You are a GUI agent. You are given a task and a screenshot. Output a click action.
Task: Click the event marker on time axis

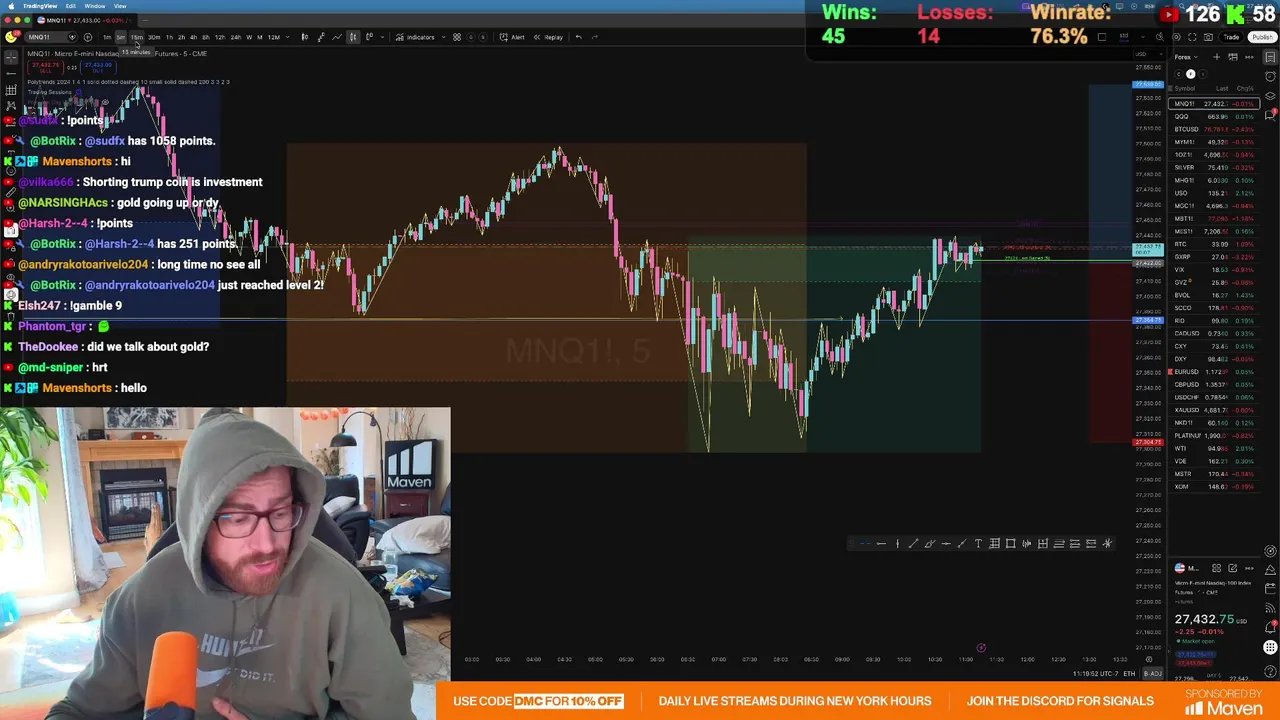pos(981,648)
